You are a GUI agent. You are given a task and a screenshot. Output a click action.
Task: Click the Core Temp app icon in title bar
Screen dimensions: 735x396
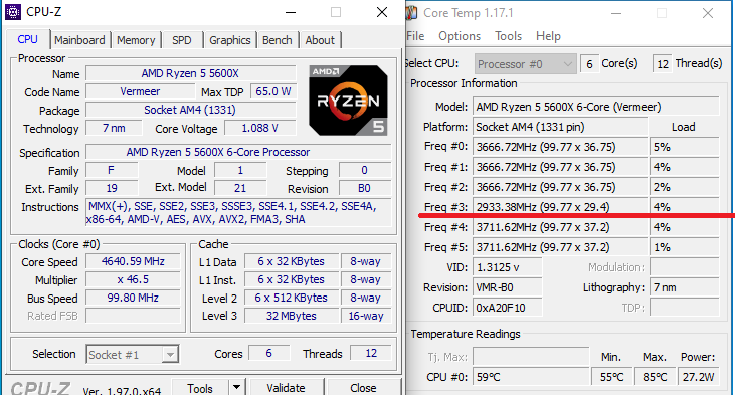(411, 13)
